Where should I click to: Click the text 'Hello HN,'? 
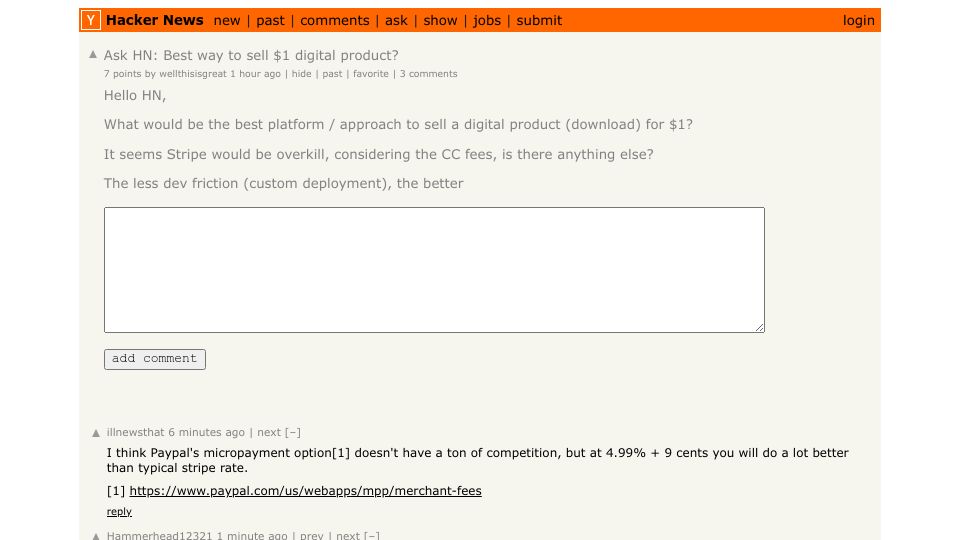[x=135, y=96]
